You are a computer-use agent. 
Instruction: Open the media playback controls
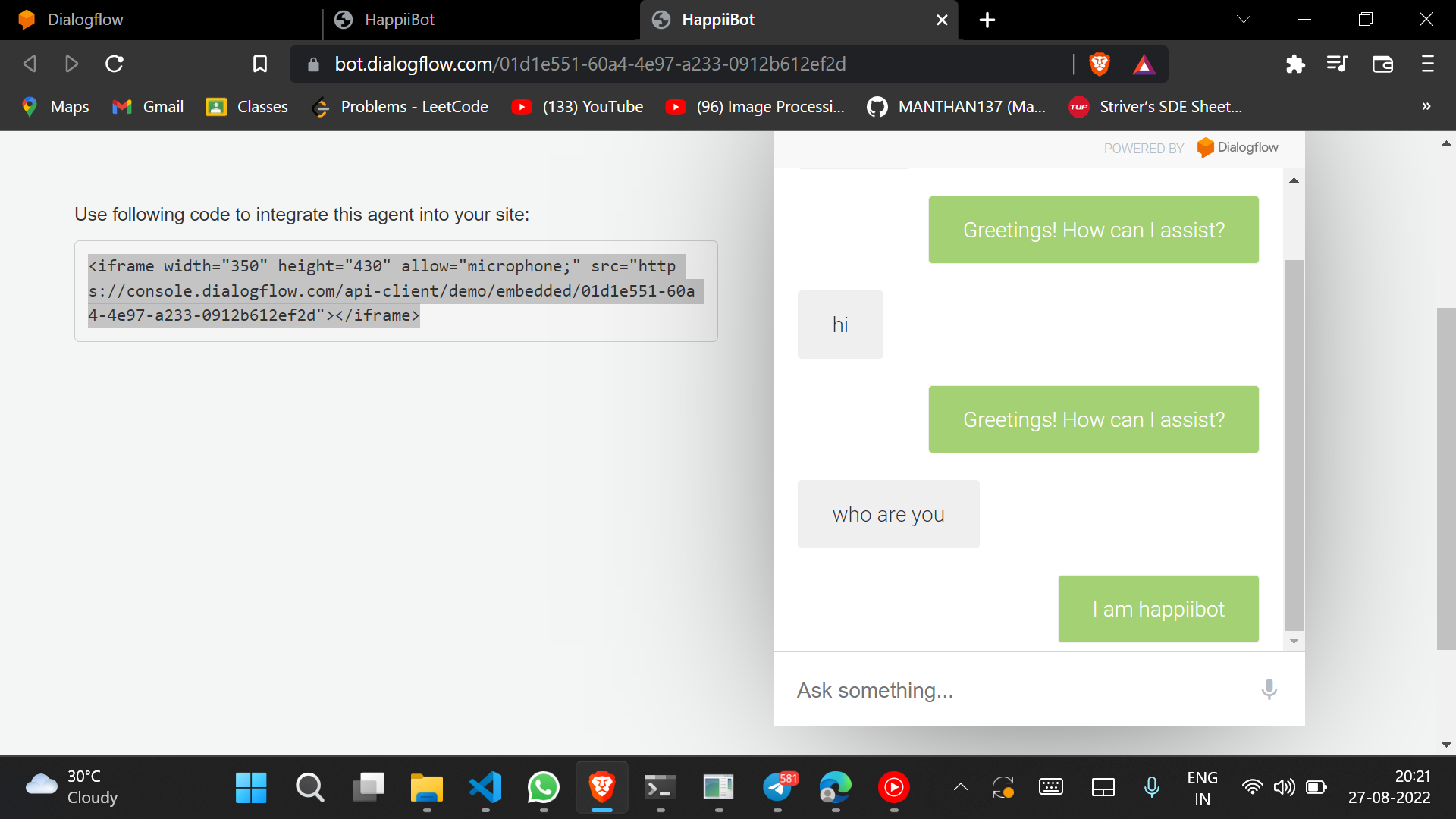point(1338,64)
